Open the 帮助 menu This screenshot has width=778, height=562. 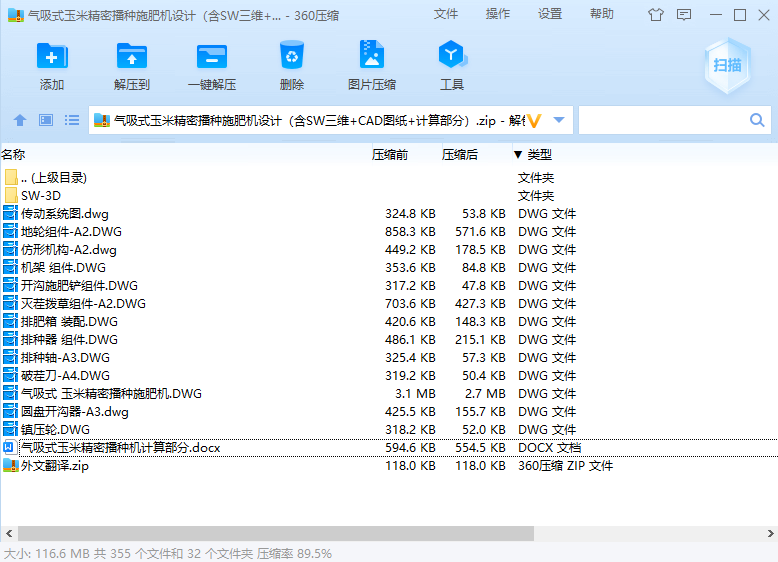602,14
